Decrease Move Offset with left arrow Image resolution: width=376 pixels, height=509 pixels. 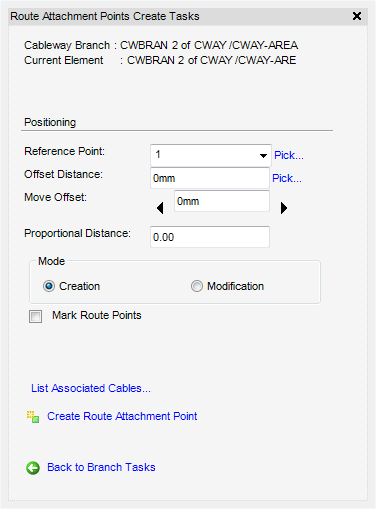point(160,208)
